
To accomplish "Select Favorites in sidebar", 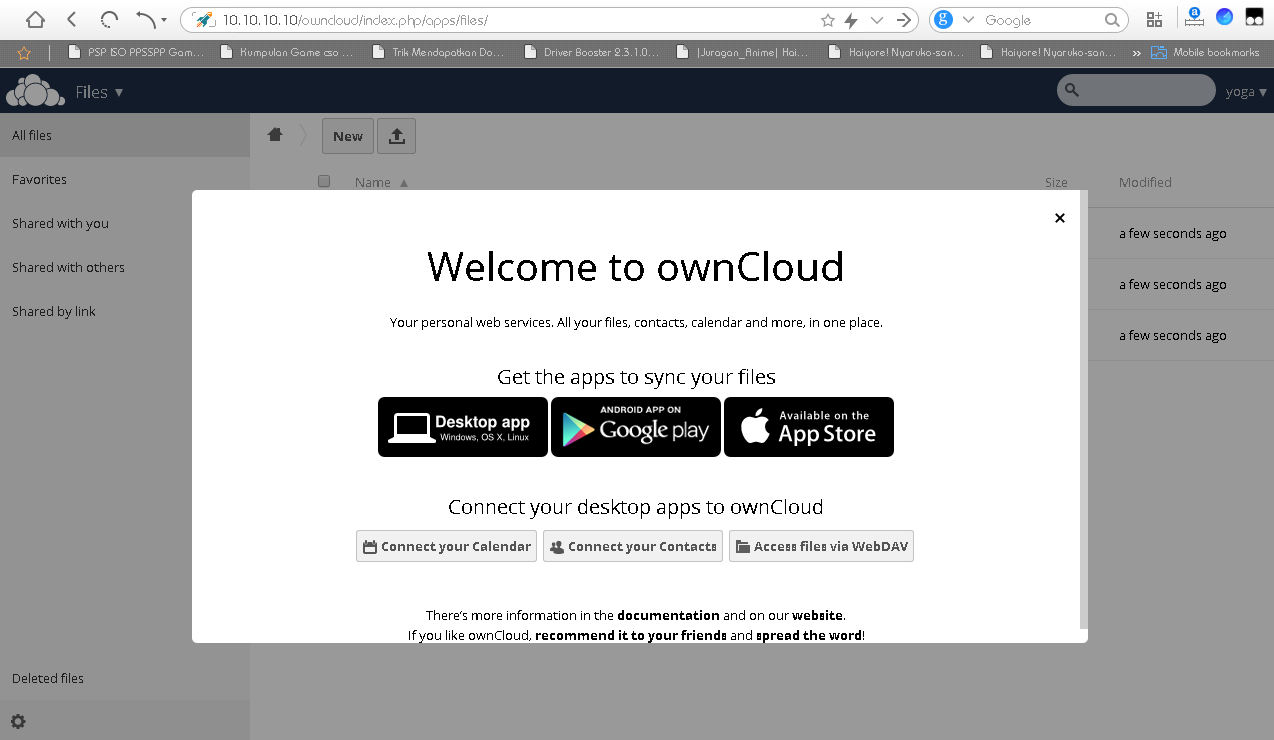I will pos(124,179).
